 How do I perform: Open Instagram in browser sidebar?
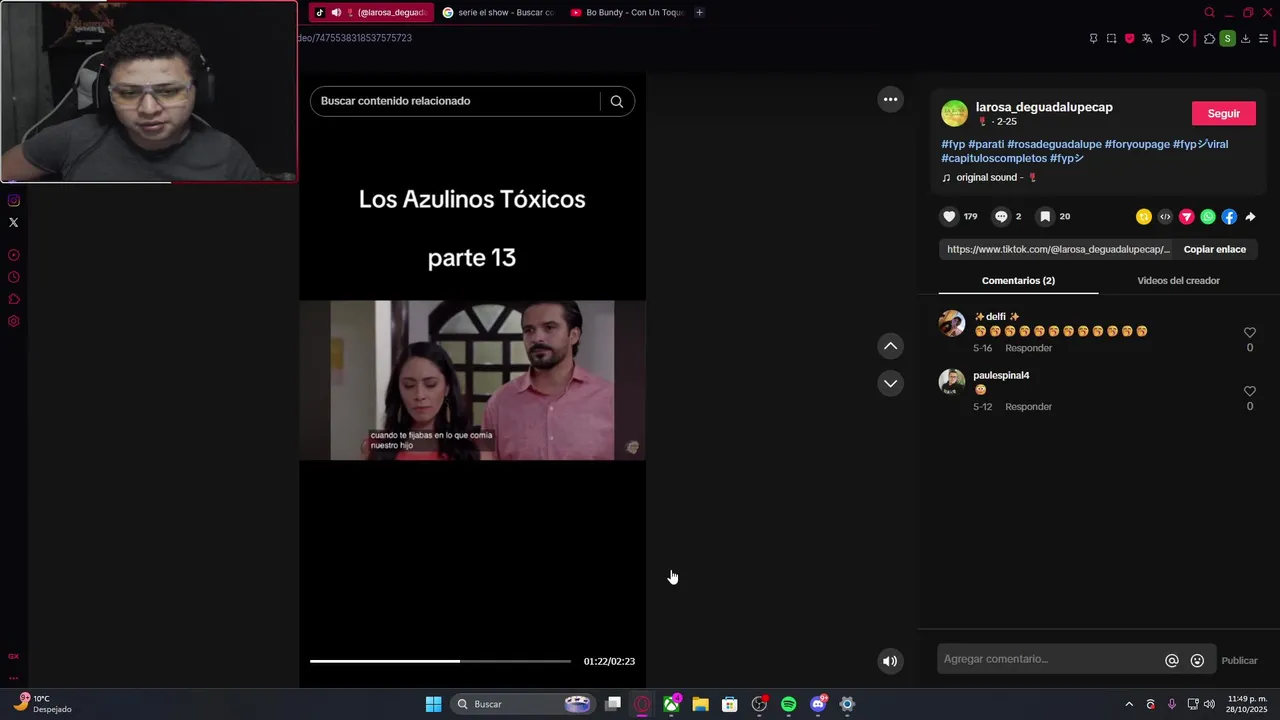13,200
